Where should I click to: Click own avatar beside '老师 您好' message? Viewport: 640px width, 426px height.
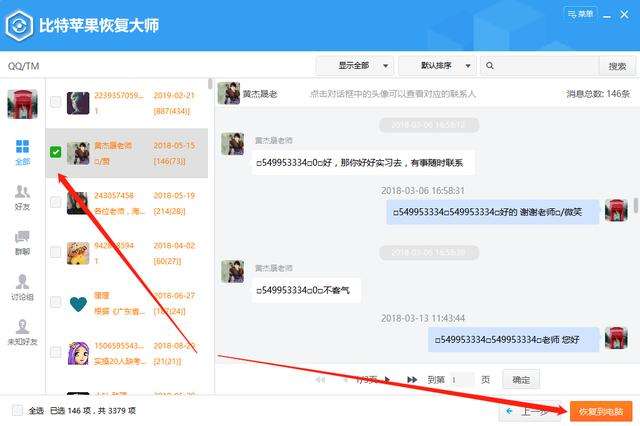coord(616,338)
